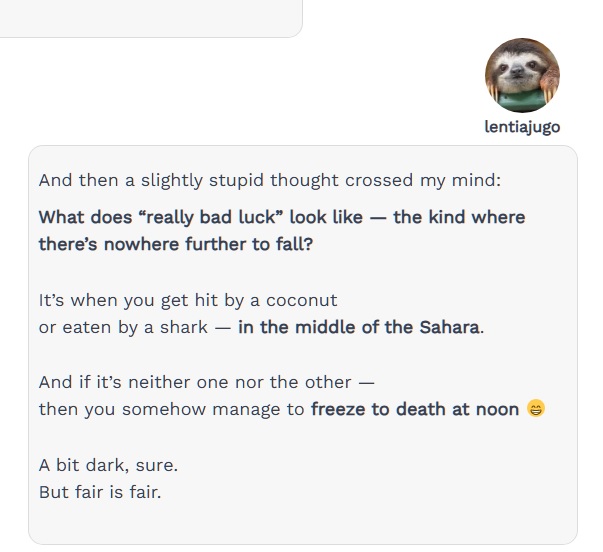Click bold text "in the middle of the Sahara"
The width and height of the screenshot is (603, 552).
[358, 327]
